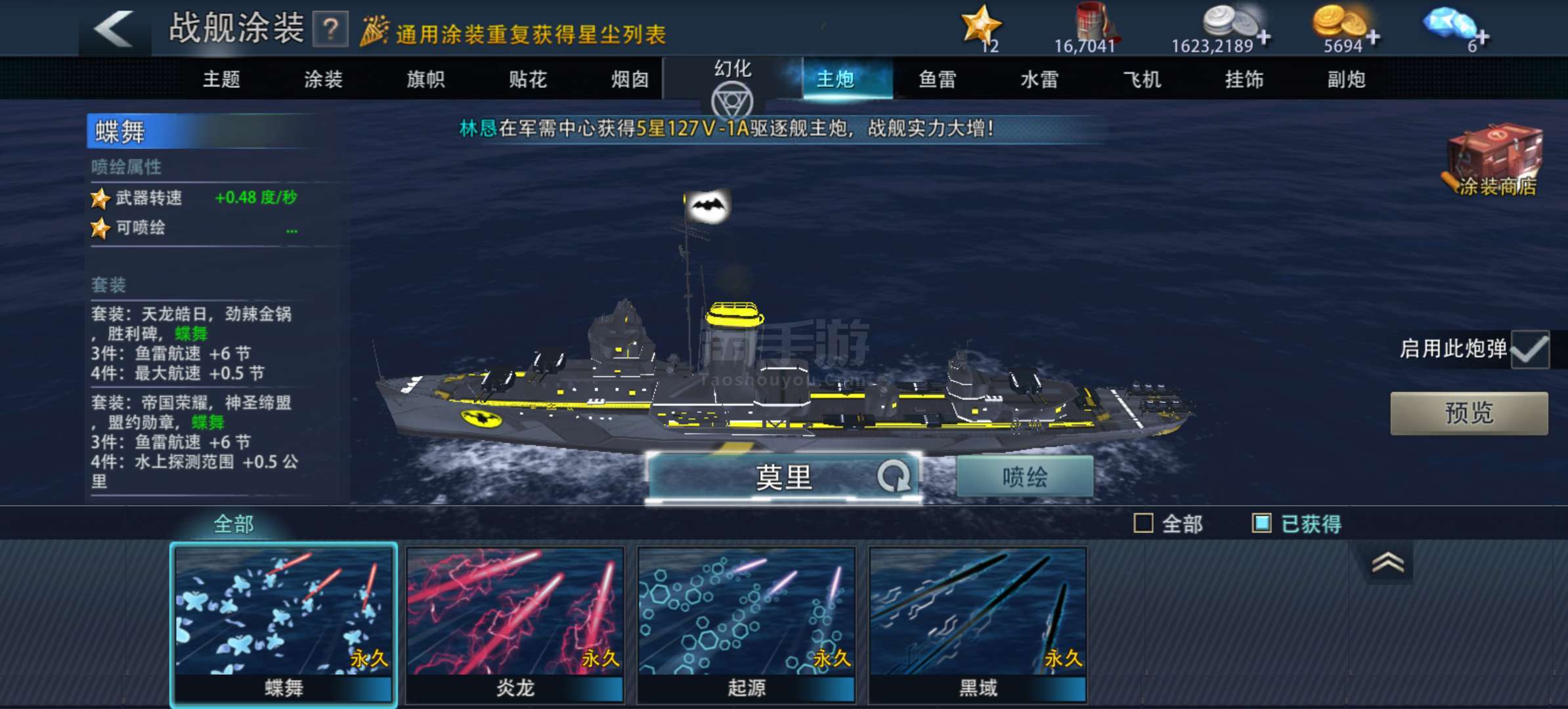The height and width of the screenshot is (709, 1568).
Task: Open the 幻化 transmog emblem icon
Action: 732,101
